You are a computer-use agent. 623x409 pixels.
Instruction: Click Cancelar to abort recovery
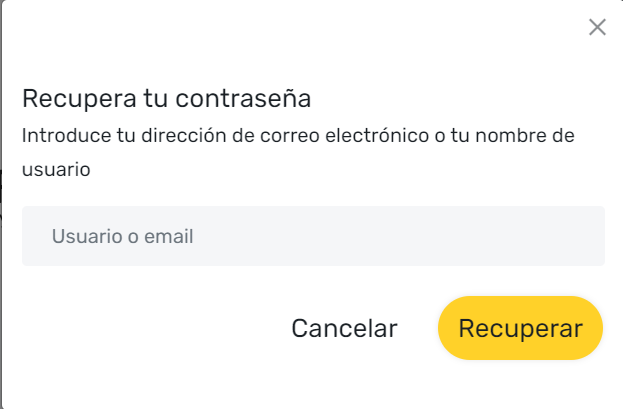(344, 328)
